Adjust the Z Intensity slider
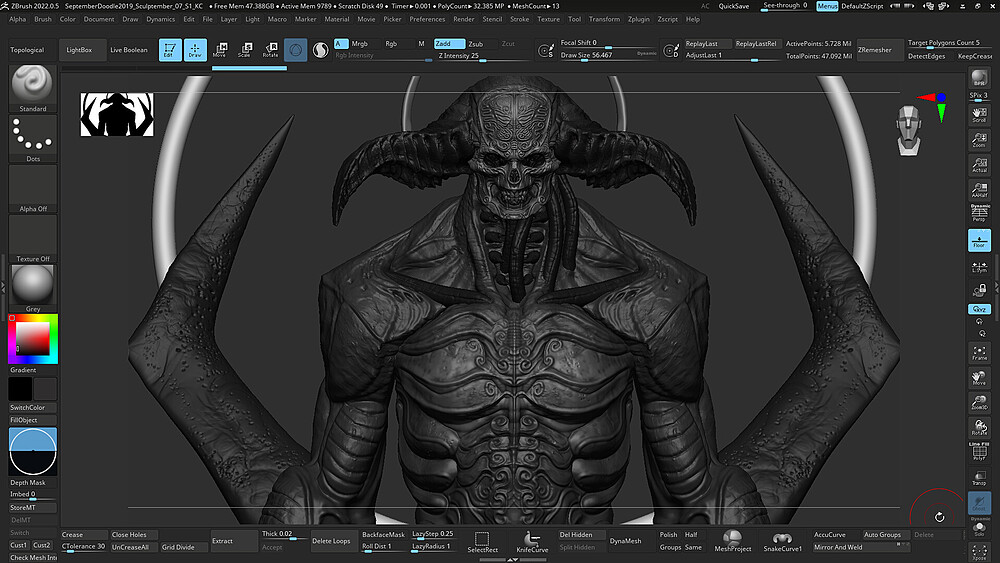1000x563 pixels. click(482, 55)
